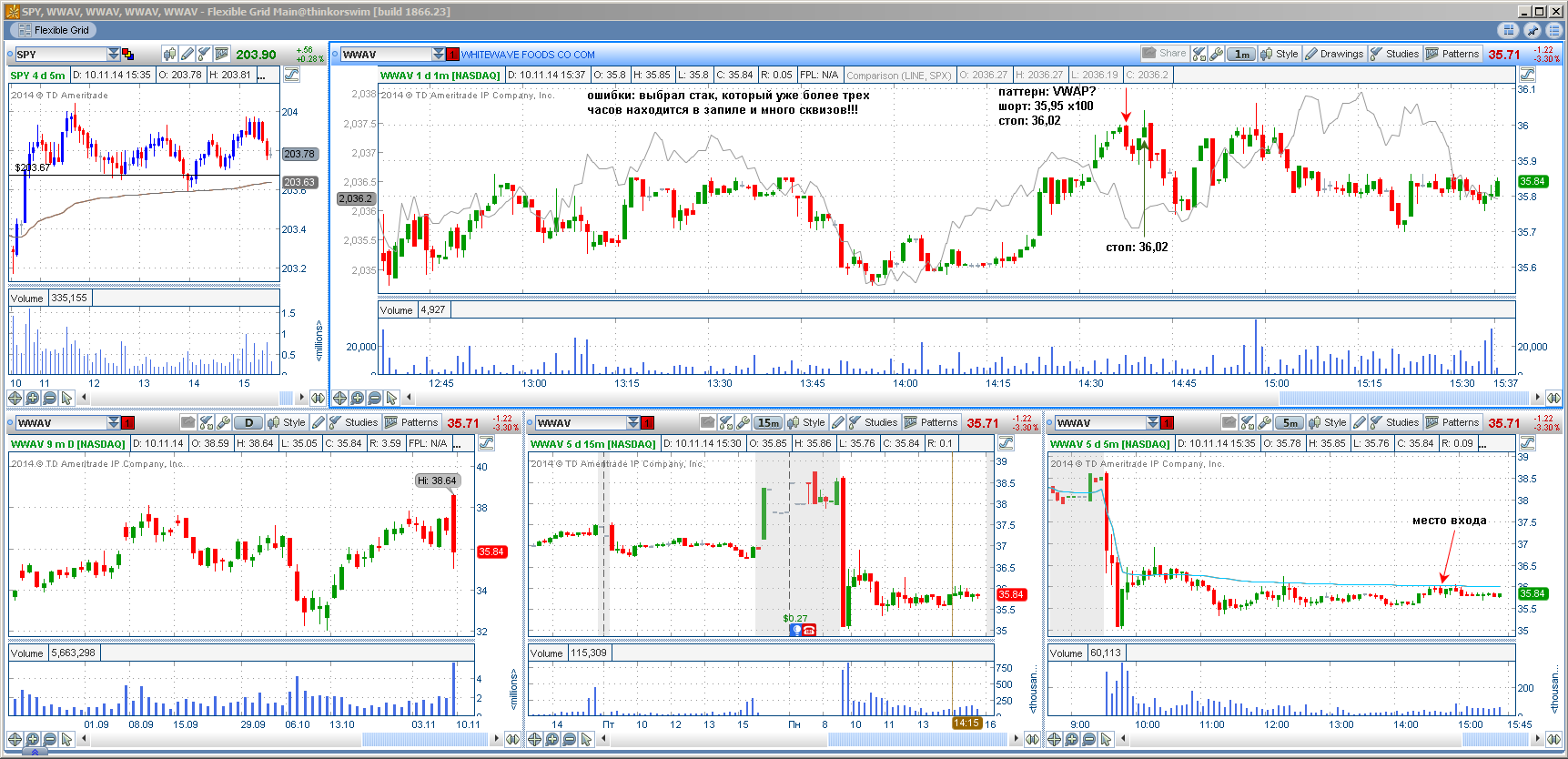Open Style on WWAV 5m chart

1328,422
